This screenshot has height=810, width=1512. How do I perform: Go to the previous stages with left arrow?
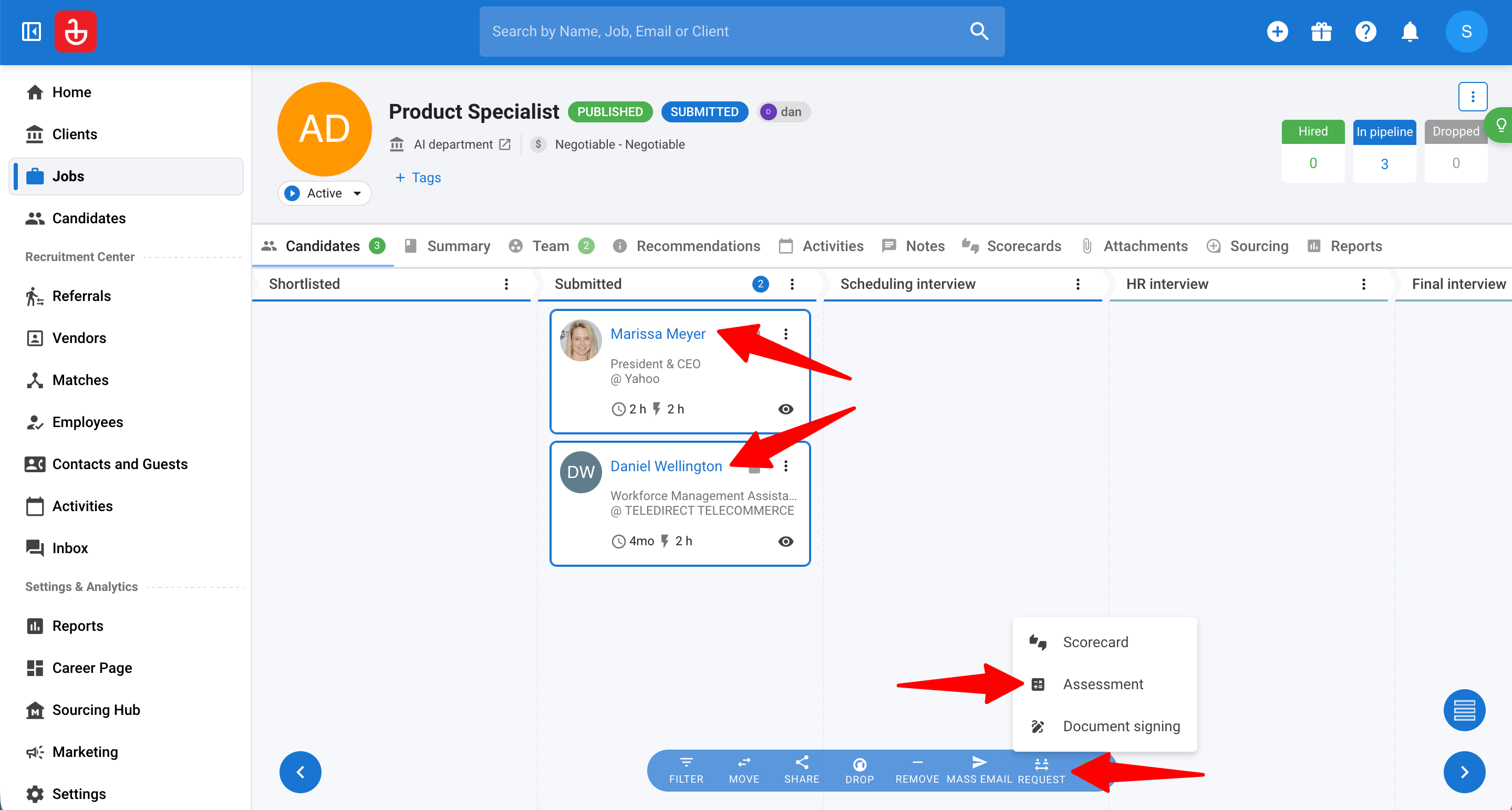(x=300, y=772)
